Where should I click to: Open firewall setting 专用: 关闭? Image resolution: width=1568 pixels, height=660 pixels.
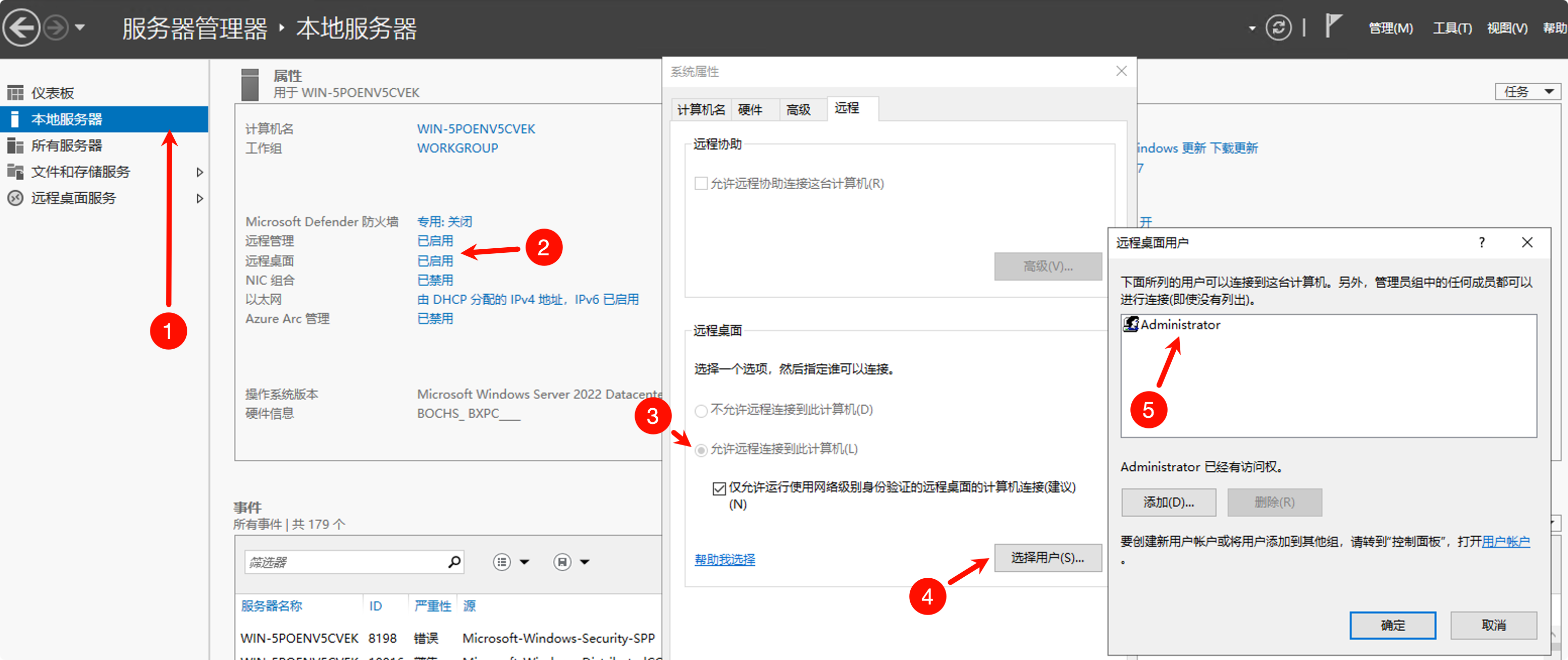point(444,222)
